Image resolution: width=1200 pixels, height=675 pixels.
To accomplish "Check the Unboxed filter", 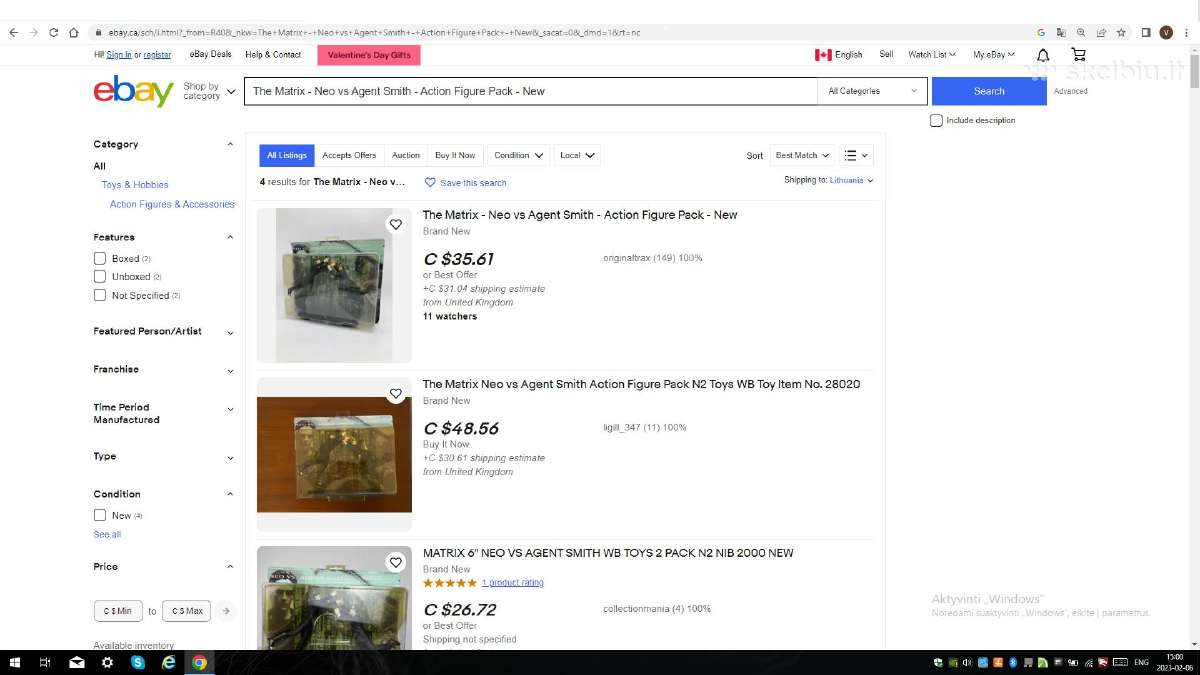I will (100, 277).
